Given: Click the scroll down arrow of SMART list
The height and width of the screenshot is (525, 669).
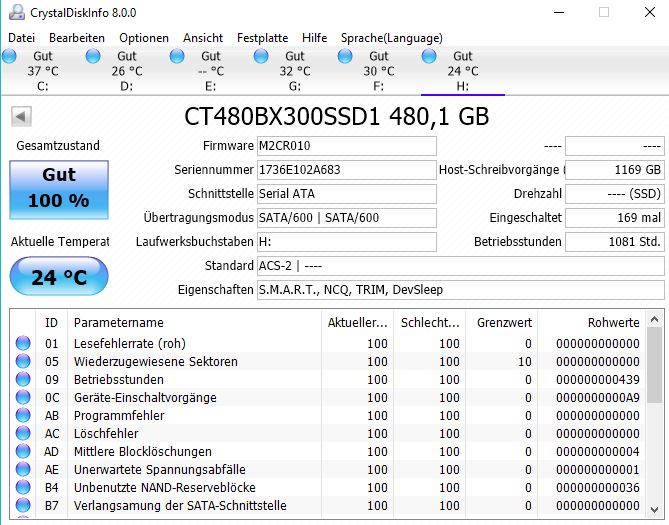Looking at the screenshot, I should [x=654, y=509].
